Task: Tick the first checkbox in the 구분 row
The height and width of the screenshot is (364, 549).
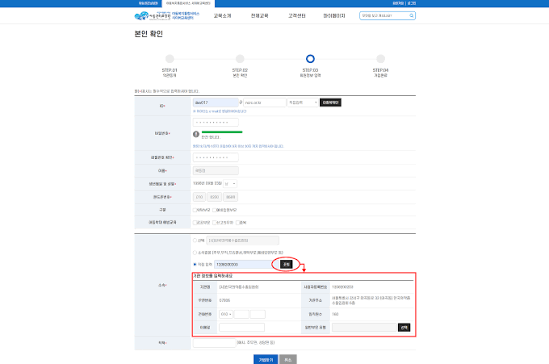Action: [195, 210]
